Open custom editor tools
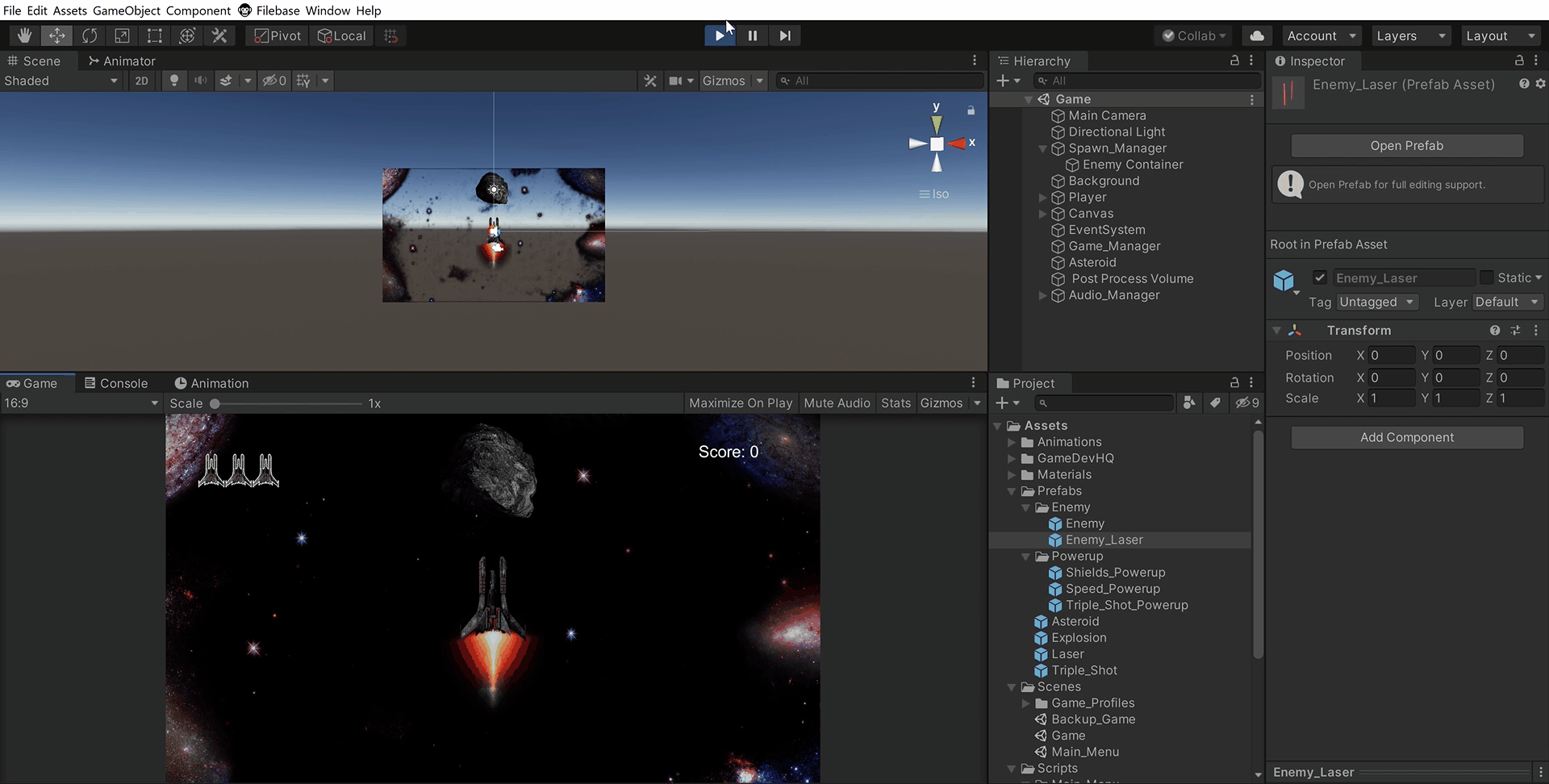 pos(219,35)
